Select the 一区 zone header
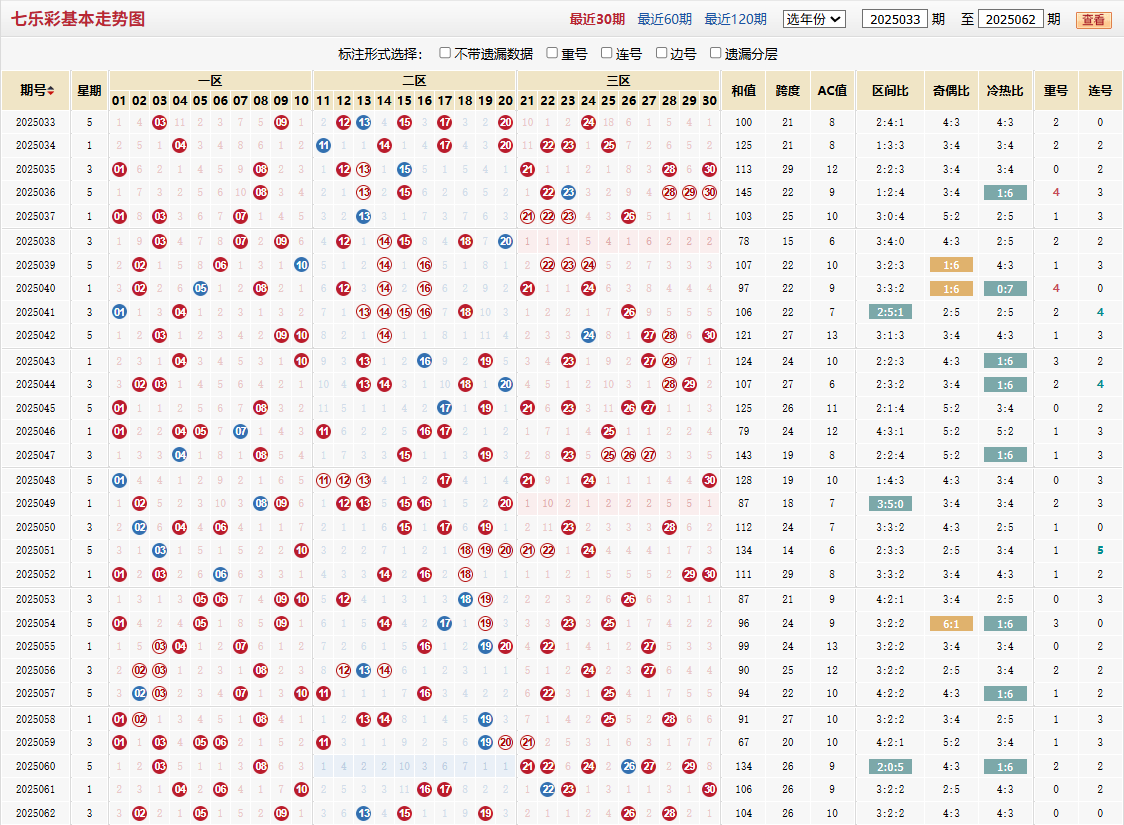 pyautogui.click(x=211, y=80)
